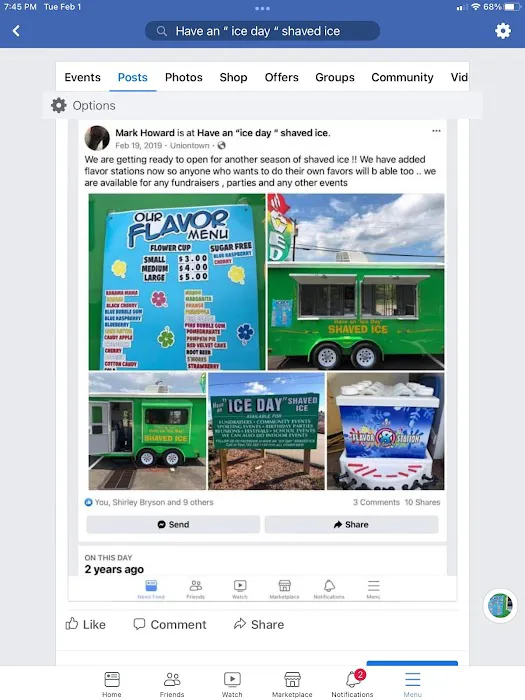Open page settings gear in header
525x700 pixels.
tap(503, 31)
